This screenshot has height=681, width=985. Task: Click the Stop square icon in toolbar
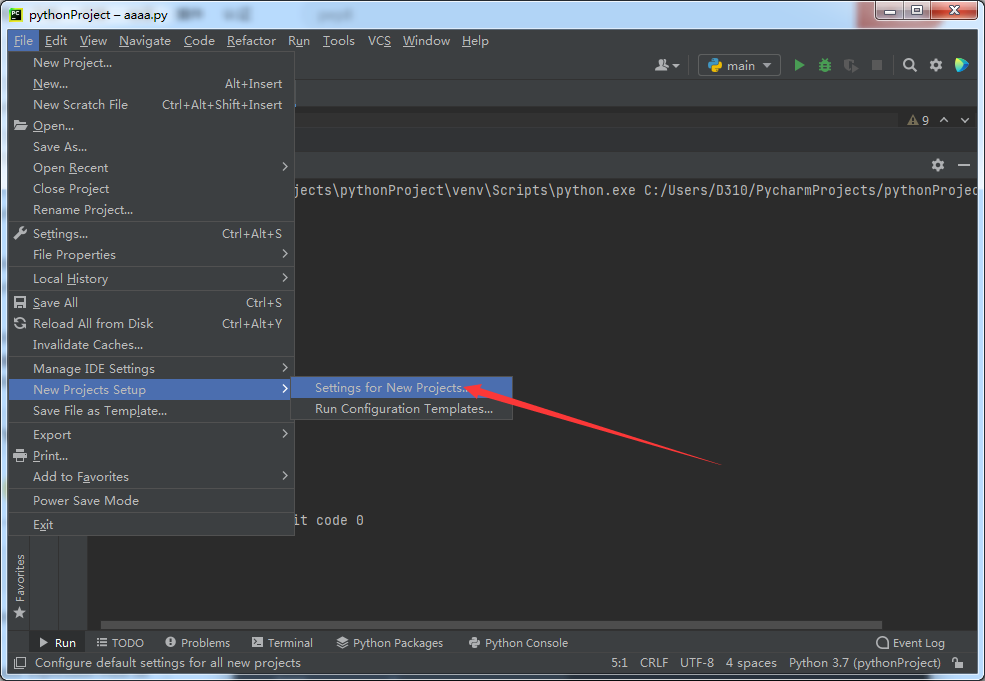click(877, 65)
